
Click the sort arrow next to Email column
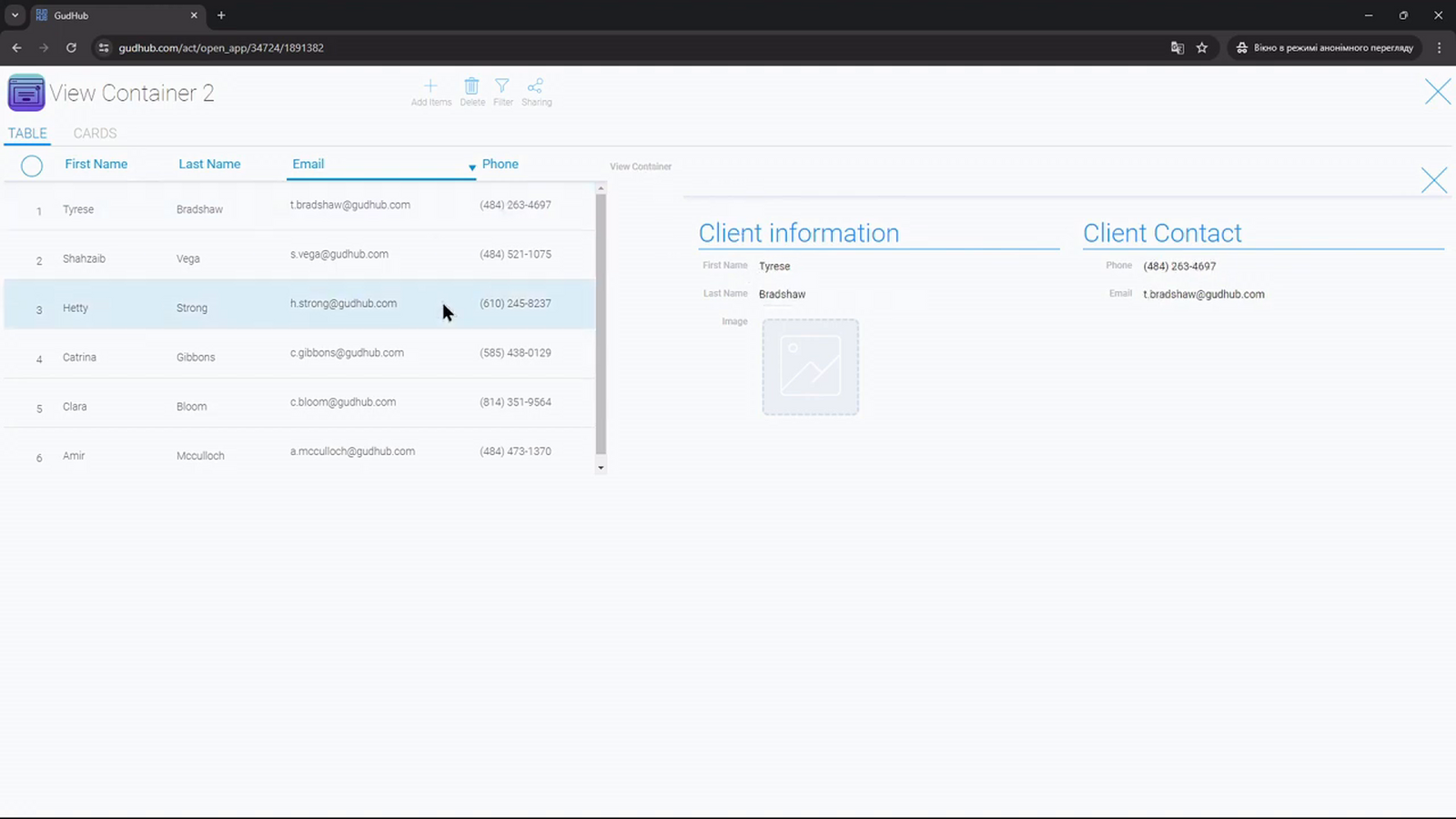click(x=471, y=167)
